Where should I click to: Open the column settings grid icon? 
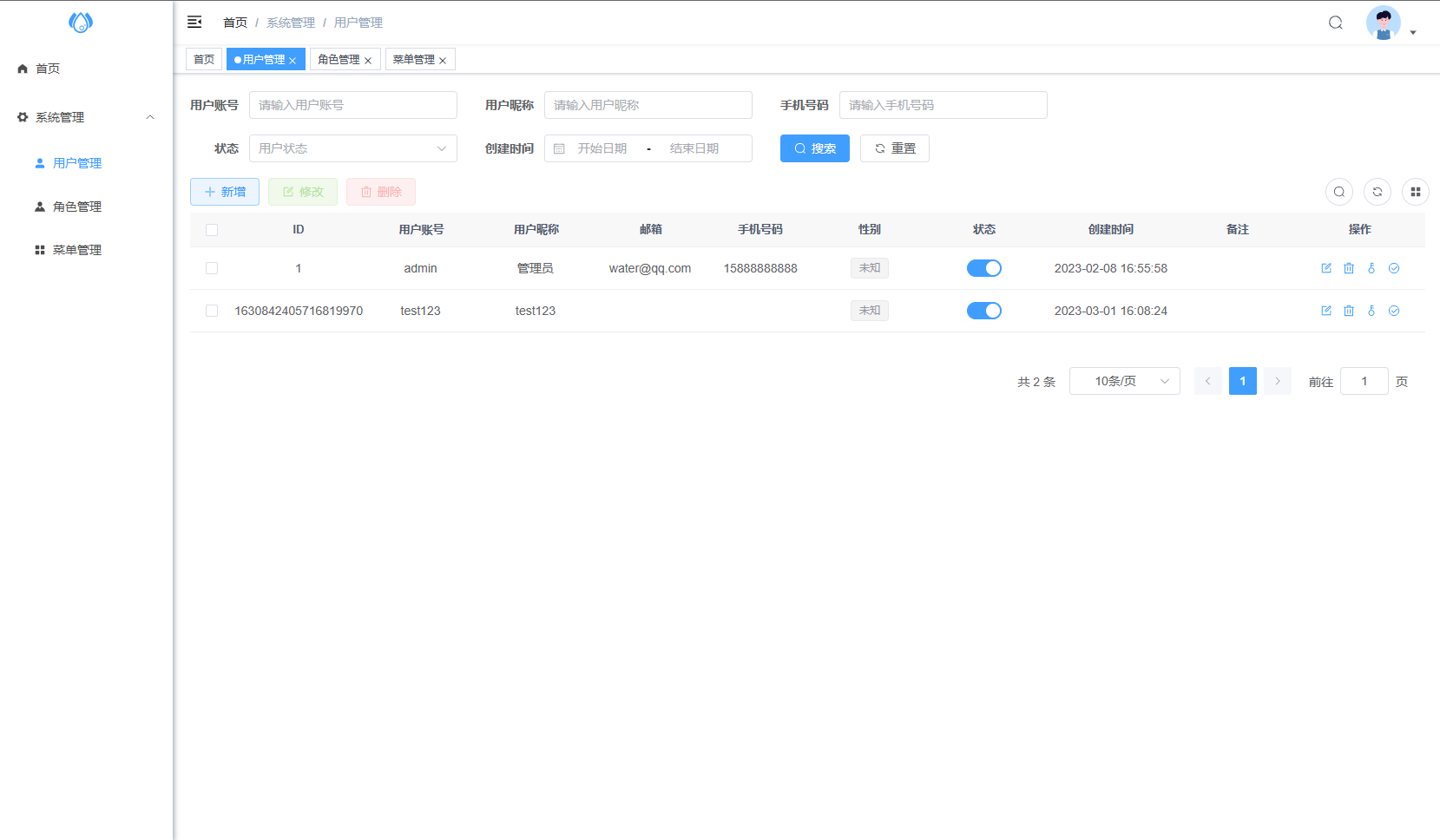point(1415,192)
